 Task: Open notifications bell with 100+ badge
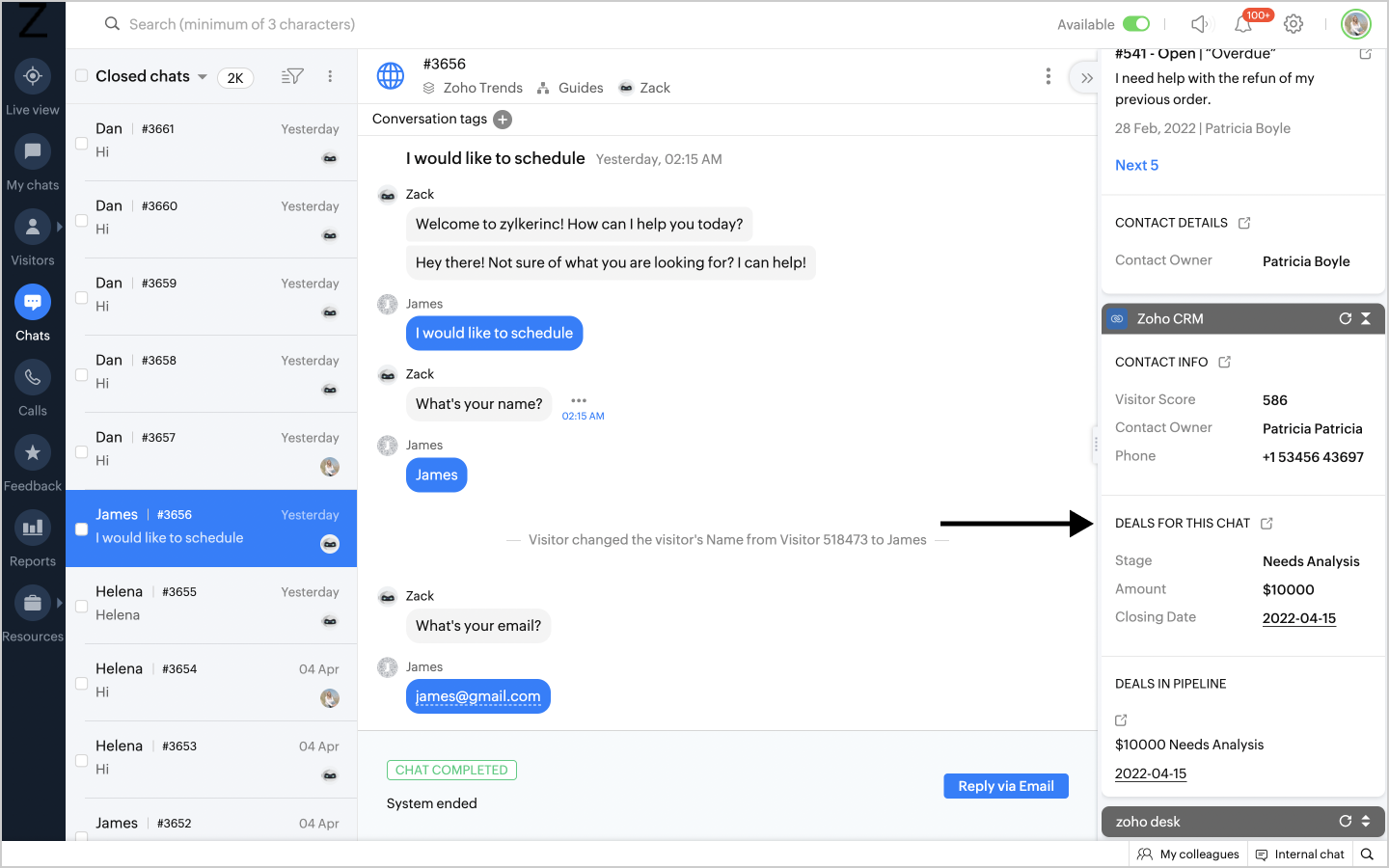tap(1244, 24)
